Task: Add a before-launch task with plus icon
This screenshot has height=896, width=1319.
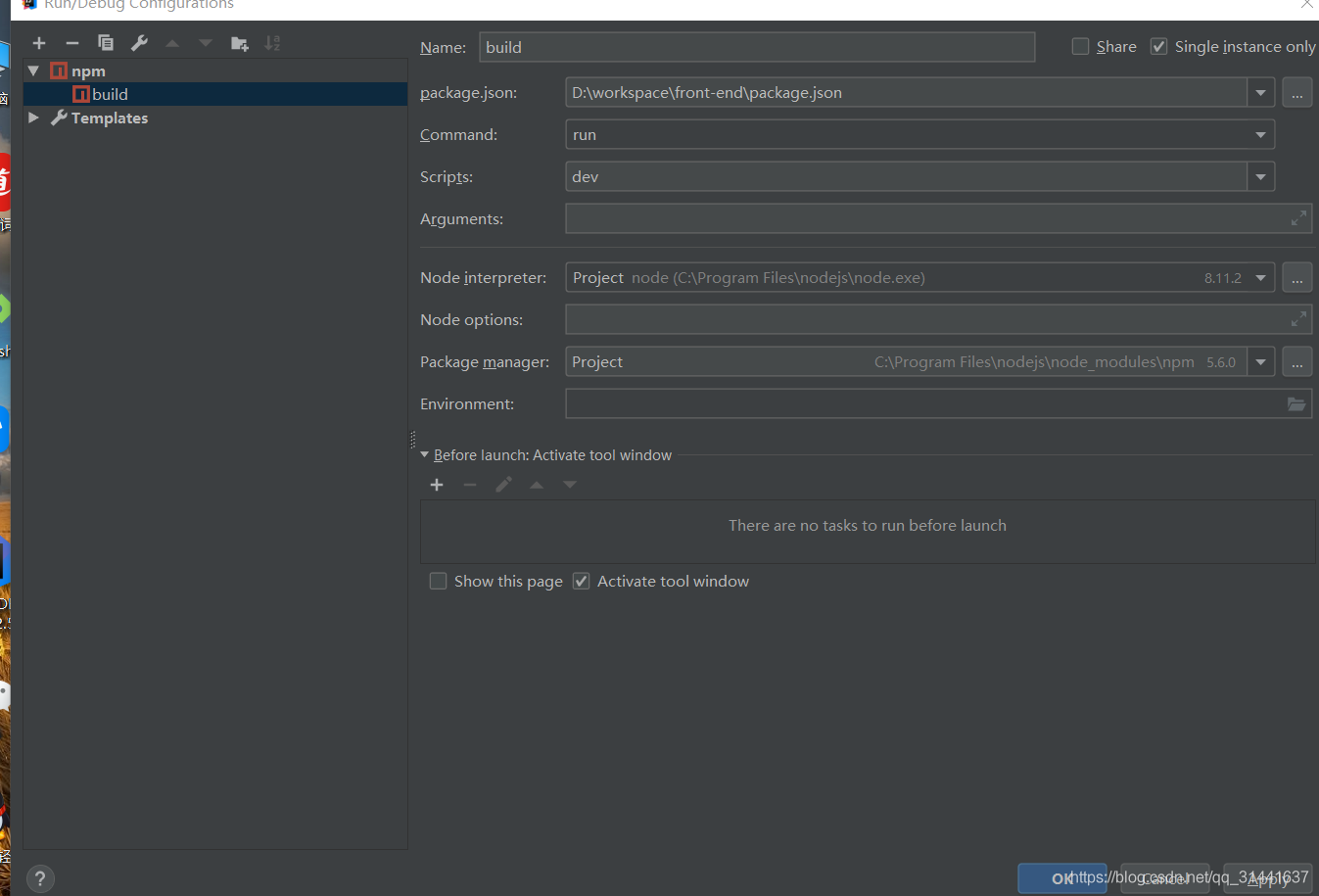Action: pos(436,484)
